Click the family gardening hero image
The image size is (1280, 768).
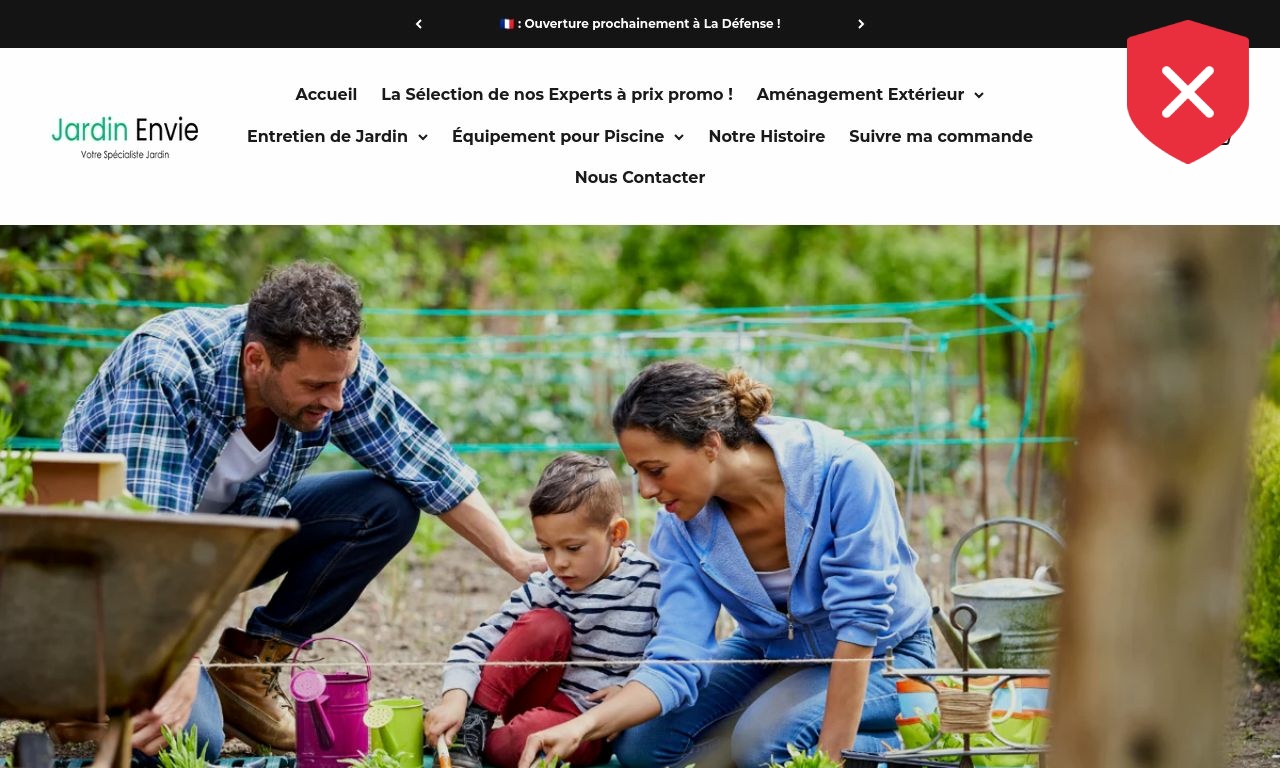pos(640,496)
